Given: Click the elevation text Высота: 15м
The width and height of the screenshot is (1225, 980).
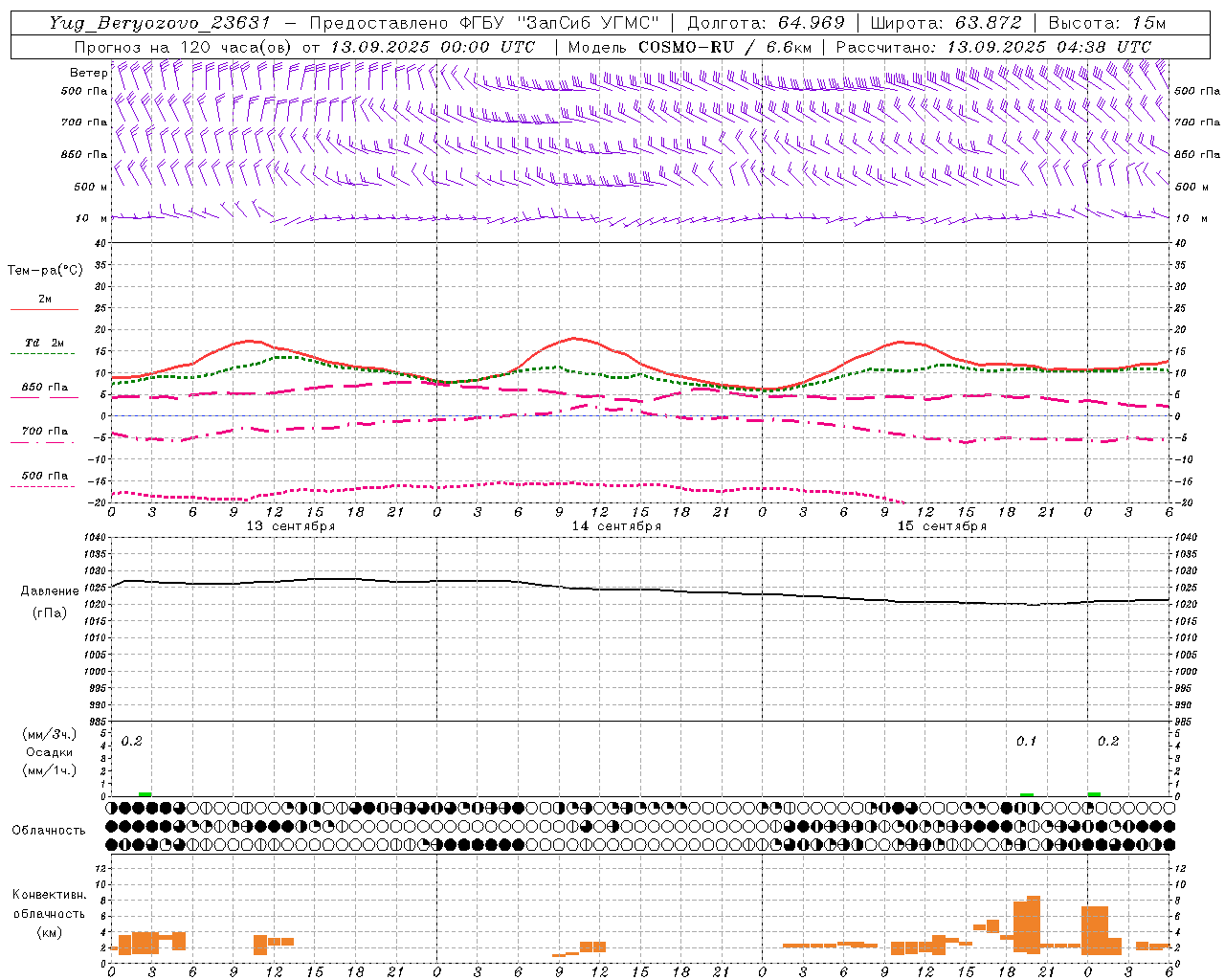Looking at the screenshot, I should [1107, 23].
